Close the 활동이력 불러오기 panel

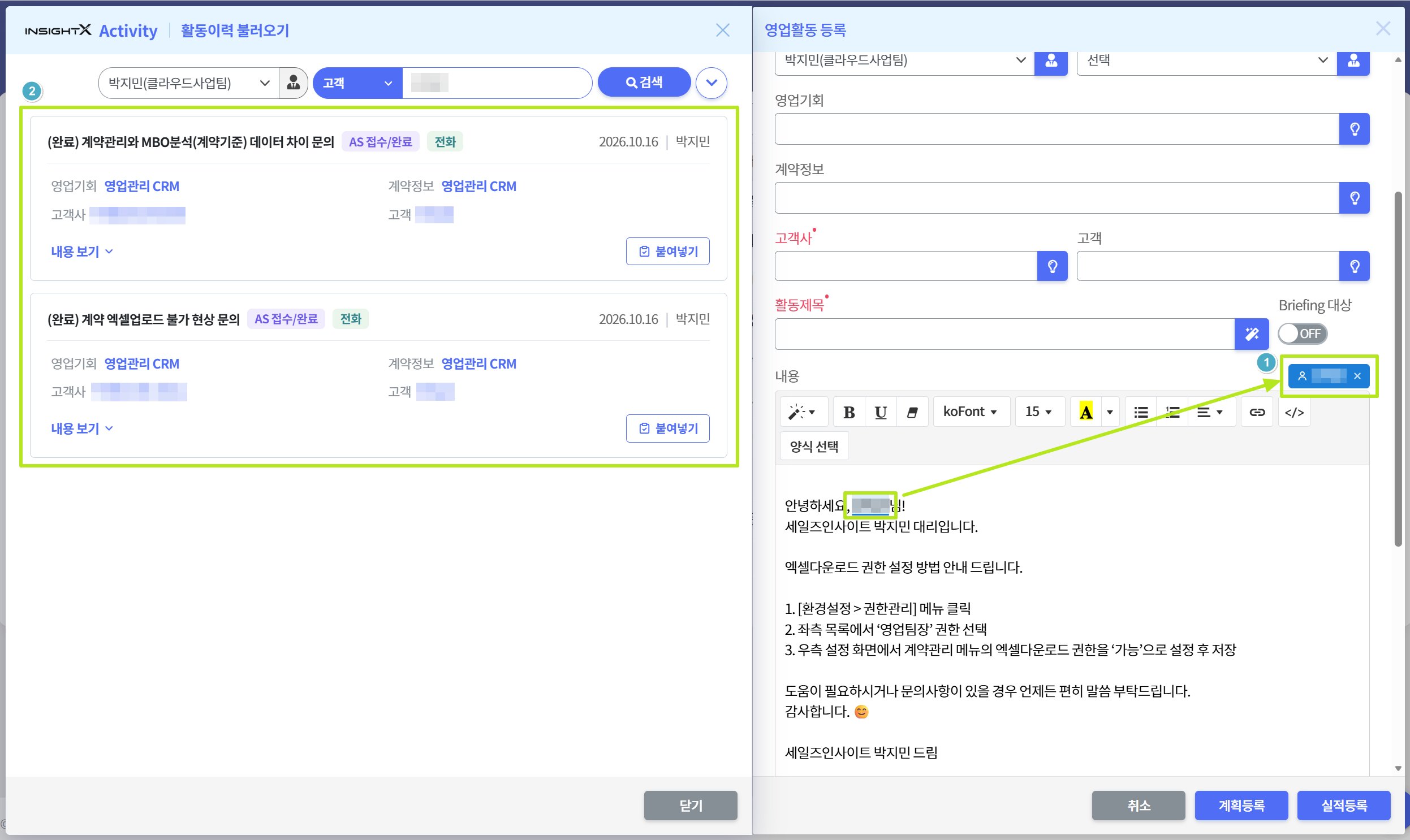(723, 30)
